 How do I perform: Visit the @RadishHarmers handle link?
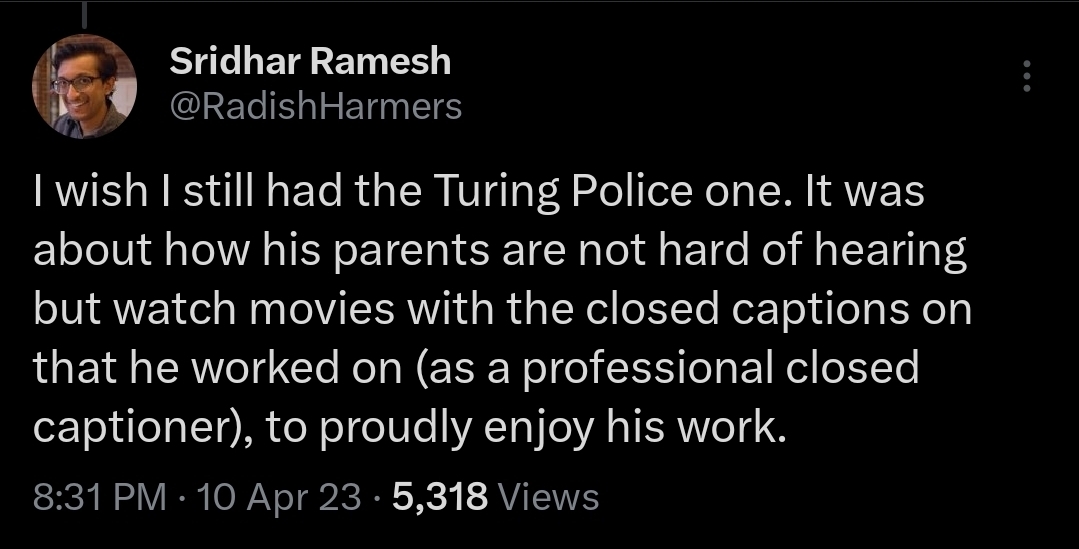(x=316, y=106)
